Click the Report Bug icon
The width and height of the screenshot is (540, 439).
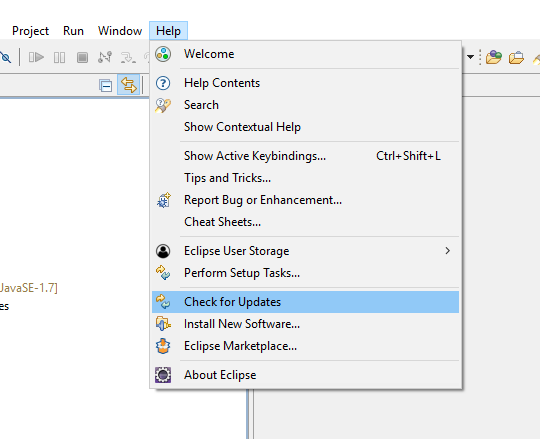(164, 200)
